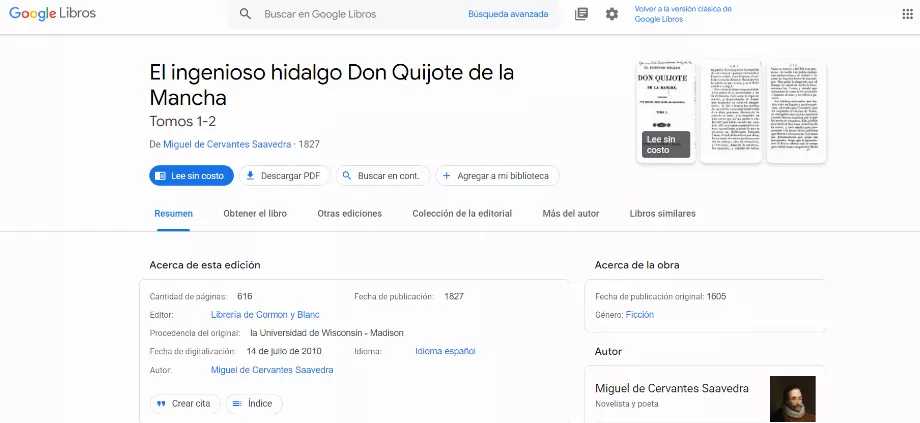Click the Cervantes portrait image
The width and height of the screenshot is (920, 423).
[x=793, y=399]
